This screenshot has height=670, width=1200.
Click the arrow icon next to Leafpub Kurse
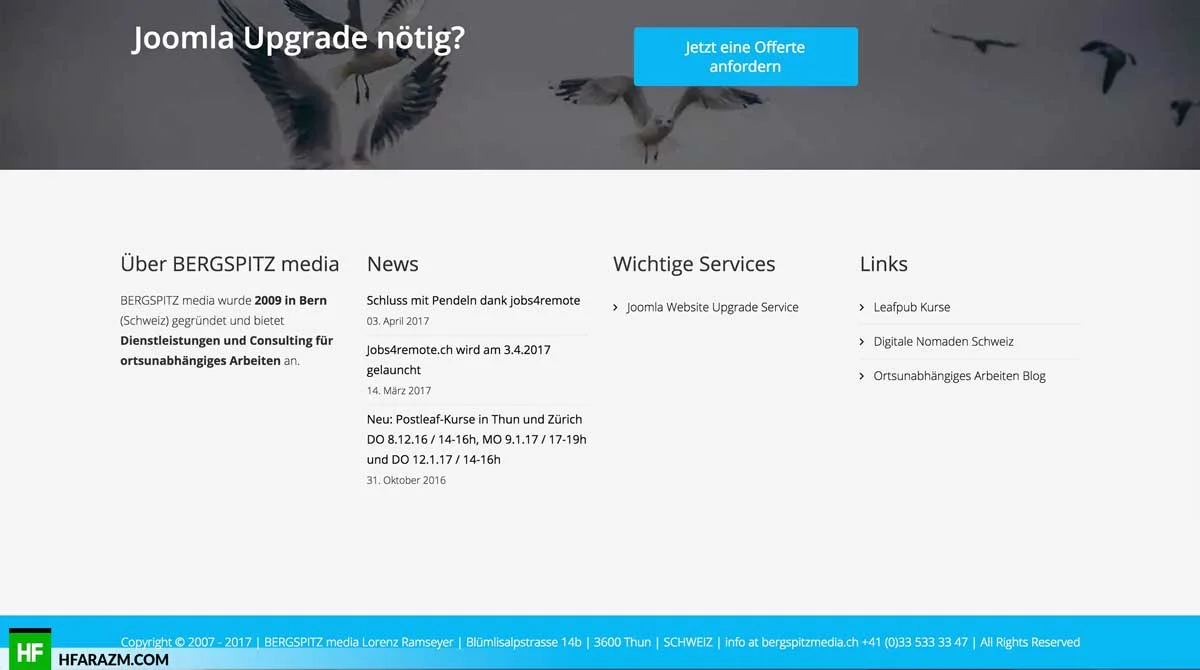click(862, 308)
